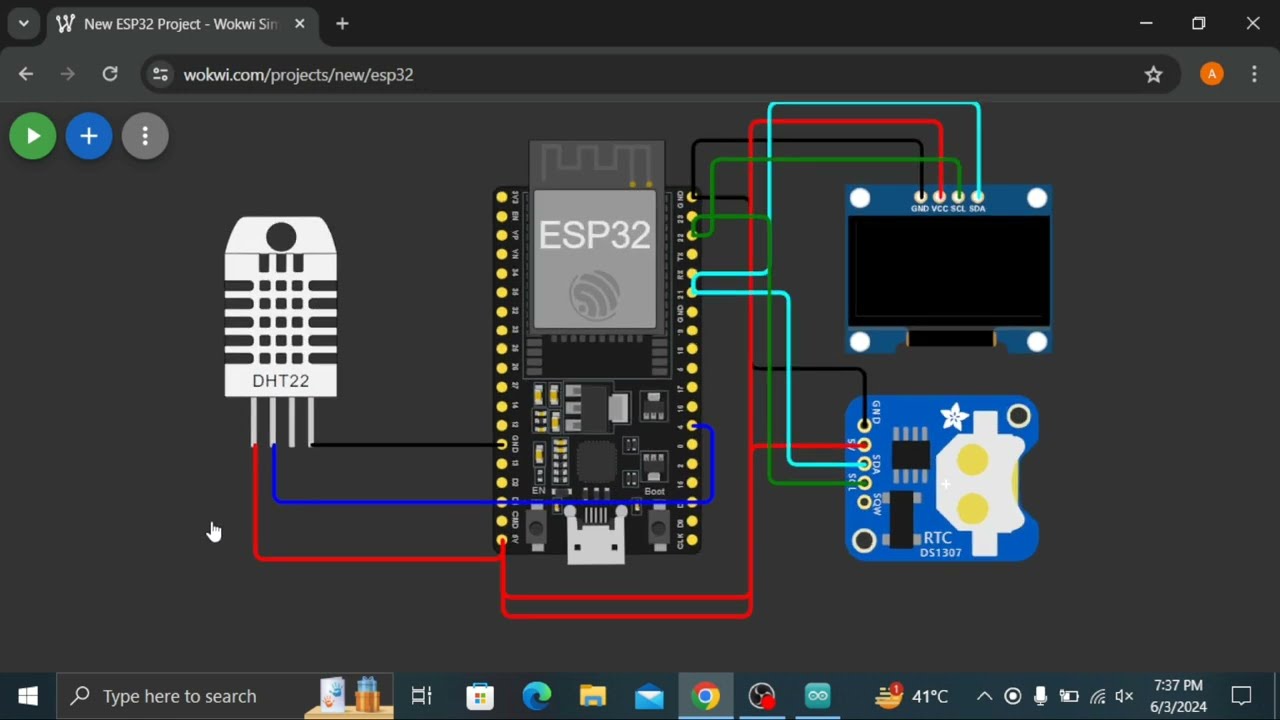Close the New ESP32 Project tab

click(x=299, y=24)
